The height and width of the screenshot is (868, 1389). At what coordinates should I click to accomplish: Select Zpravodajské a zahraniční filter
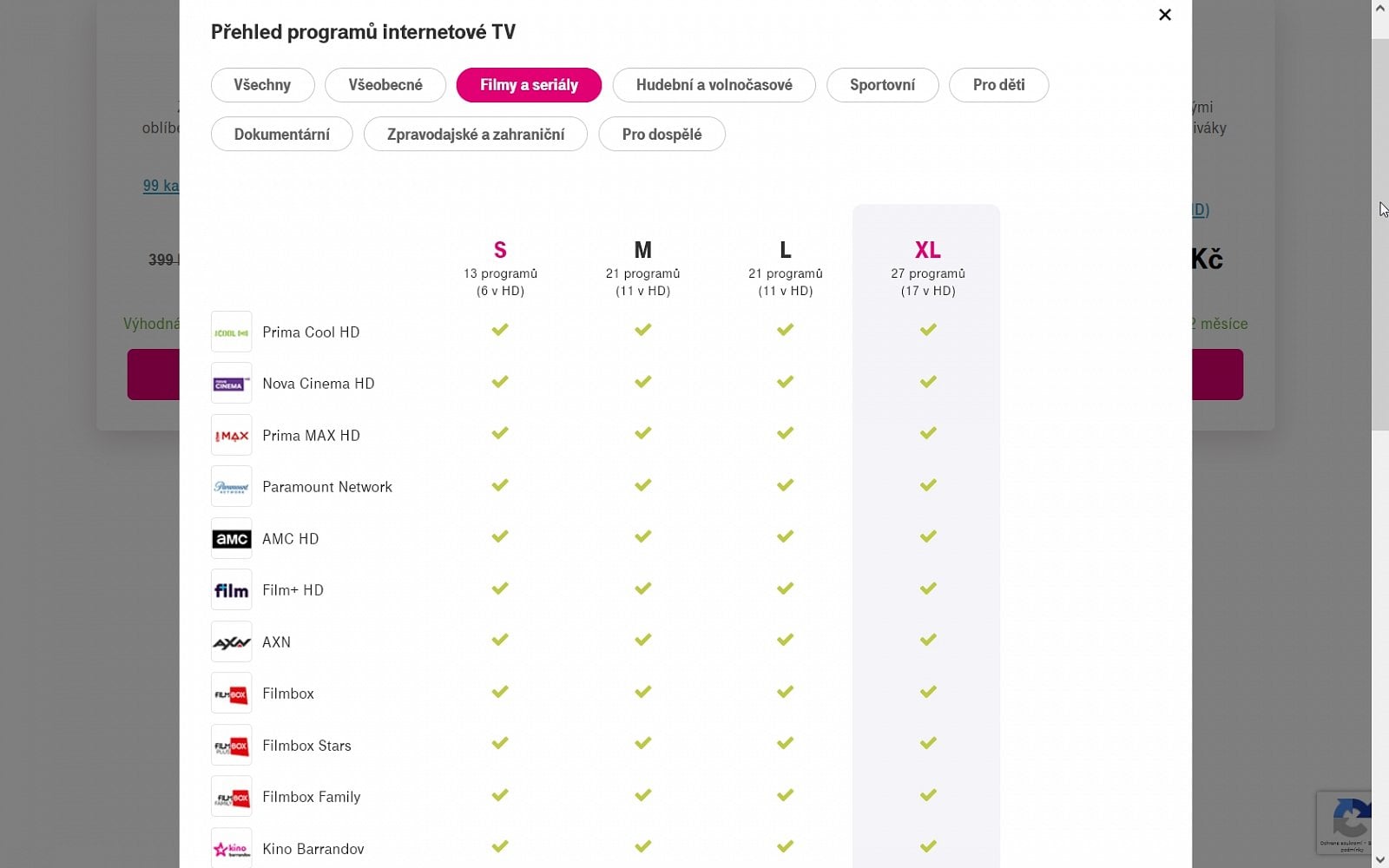(475, 135)
